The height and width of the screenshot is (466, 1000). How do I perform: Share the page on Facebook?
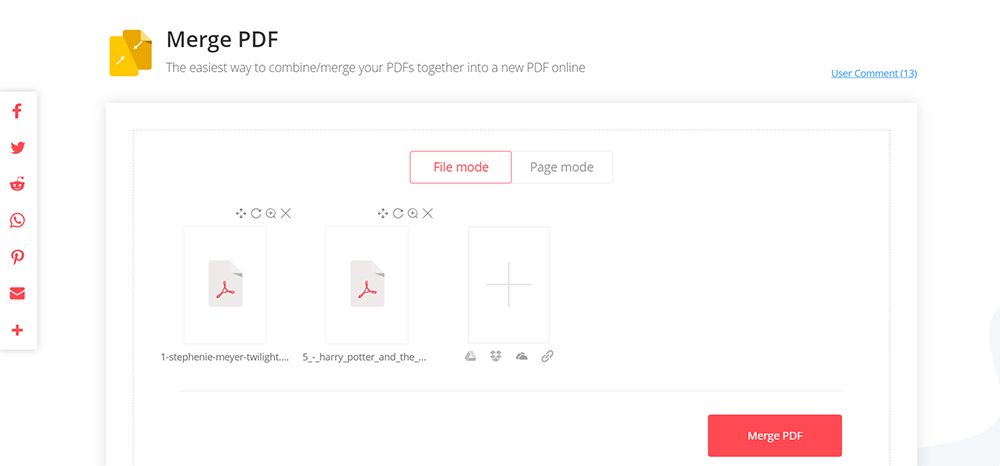[17, 111]
